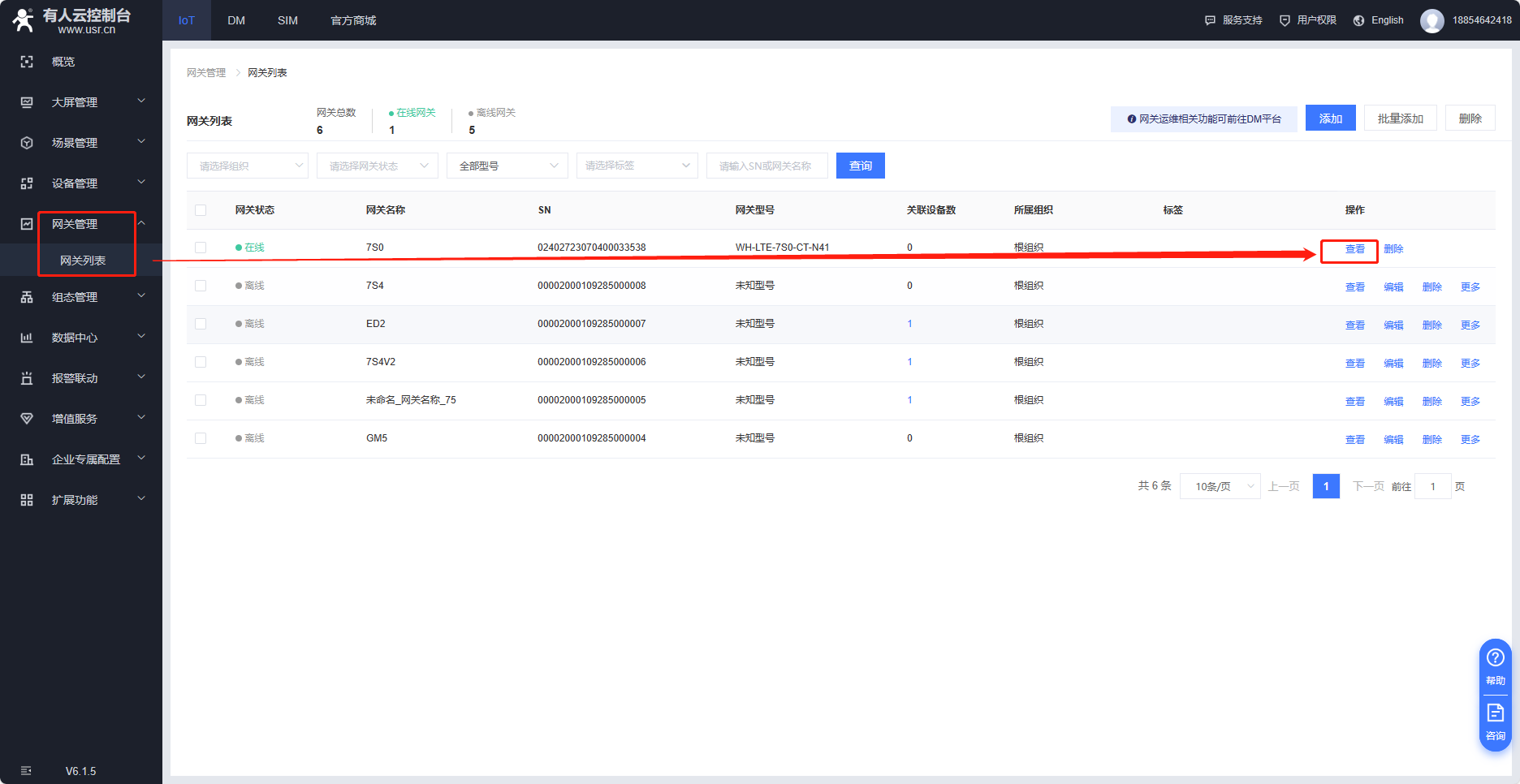This screenshot has height=784, width=1520.
Task: Click the 报警联动 alarm icon
Action: click(27, 378)
